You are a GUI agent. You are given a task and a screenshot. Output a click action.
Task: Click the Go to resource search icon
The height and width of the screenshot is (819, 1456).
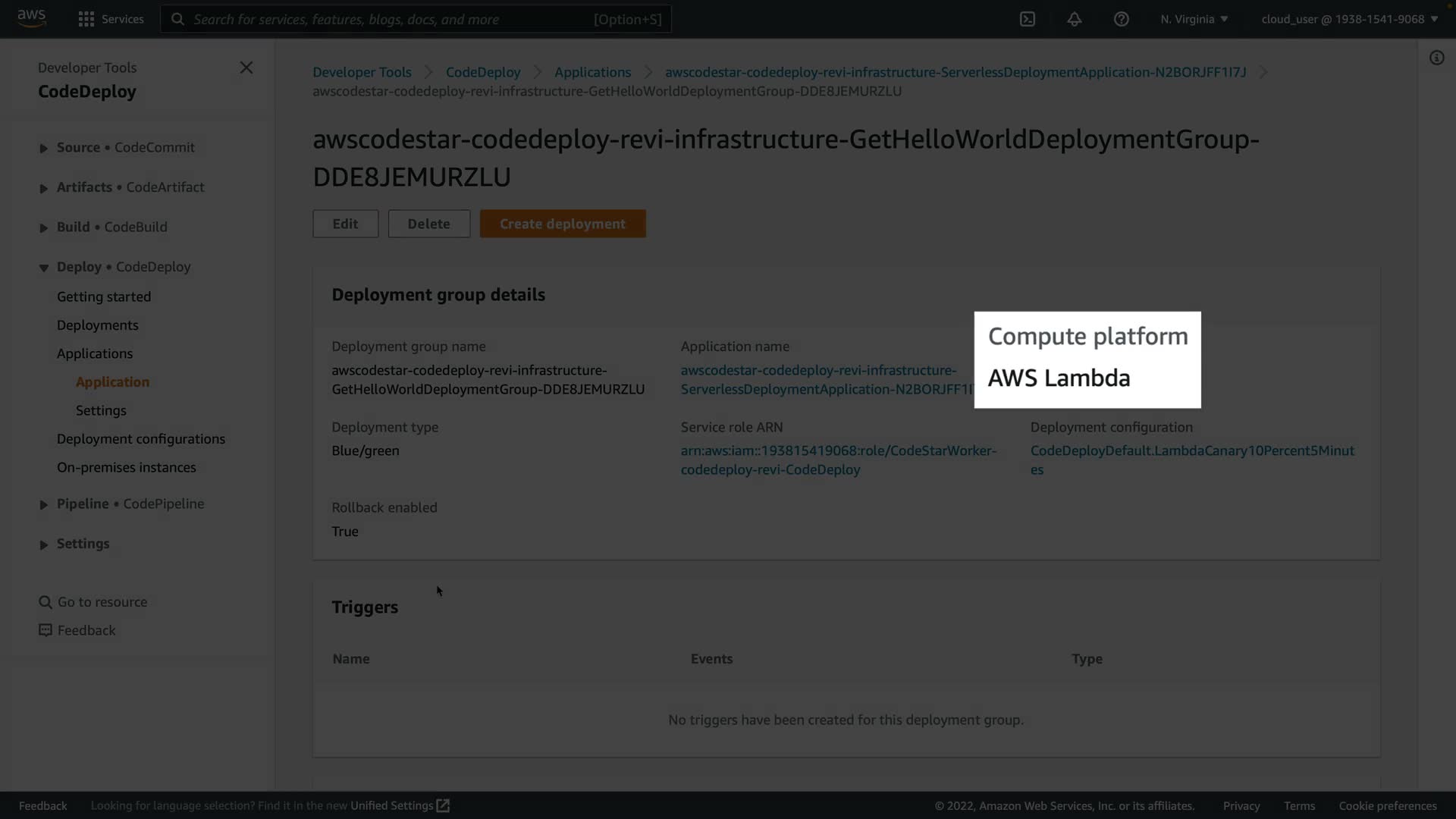45,602
